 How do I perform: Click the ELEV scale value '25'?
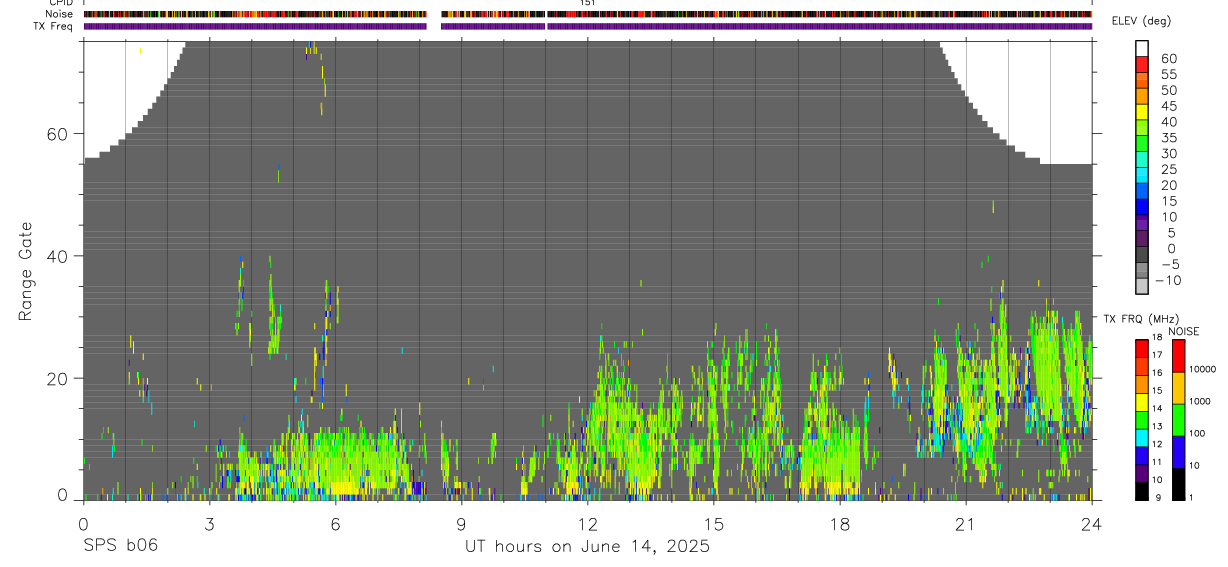tap(1168, 170)
